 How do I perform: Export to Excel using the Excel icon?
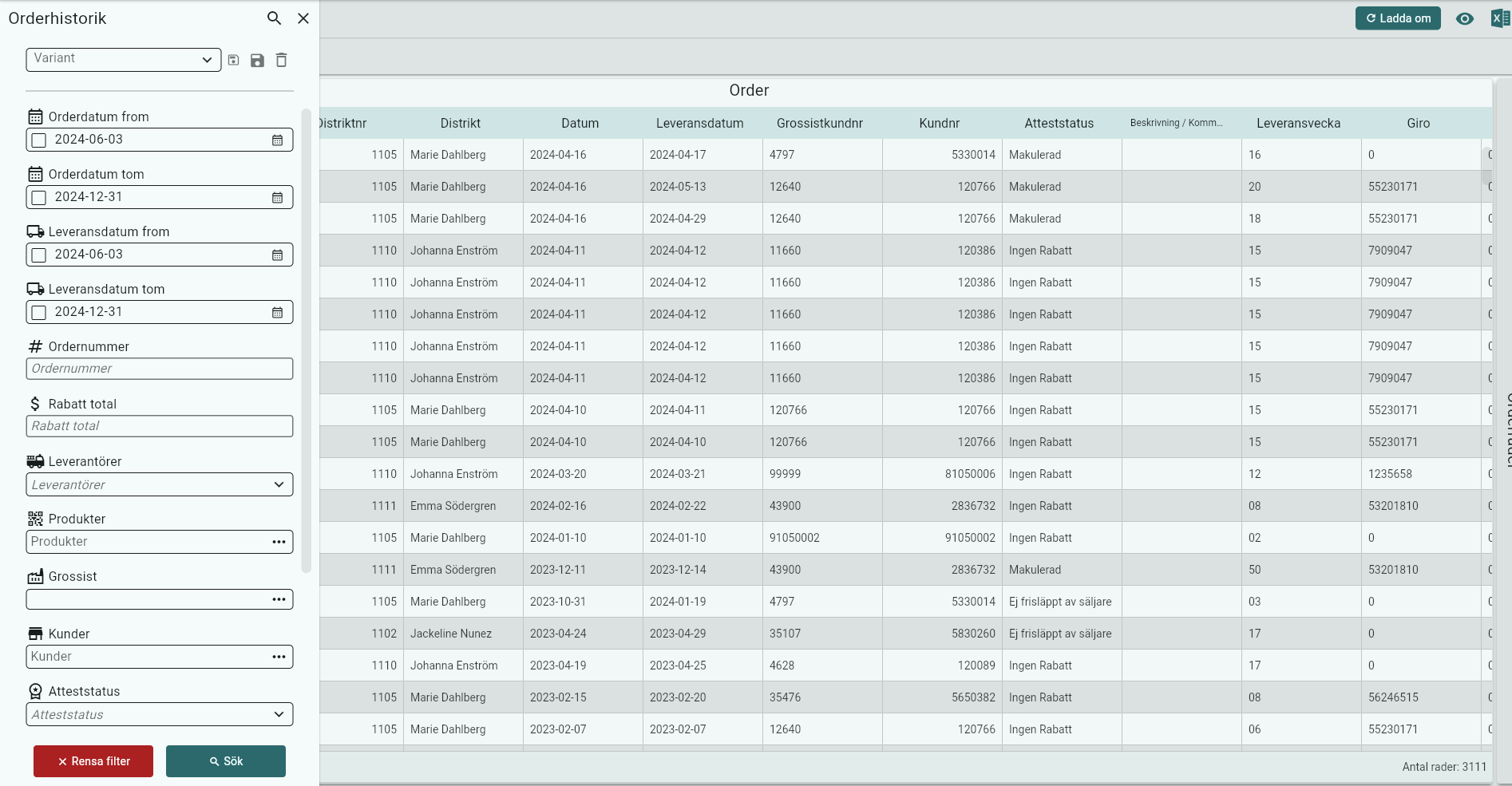click(1500, 18)
